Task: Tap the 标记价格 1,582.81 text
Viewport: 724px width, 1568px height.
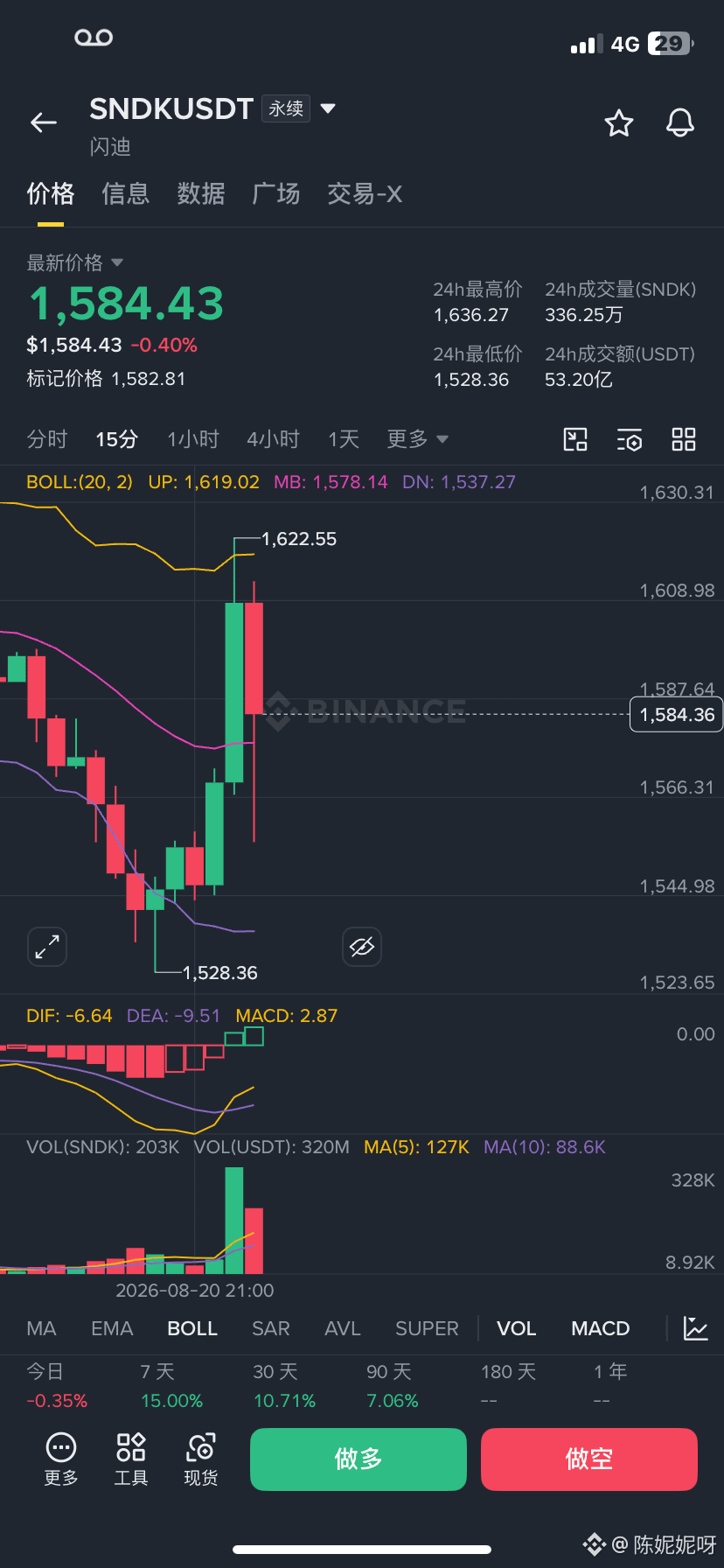Action: [x=106, y=379]
